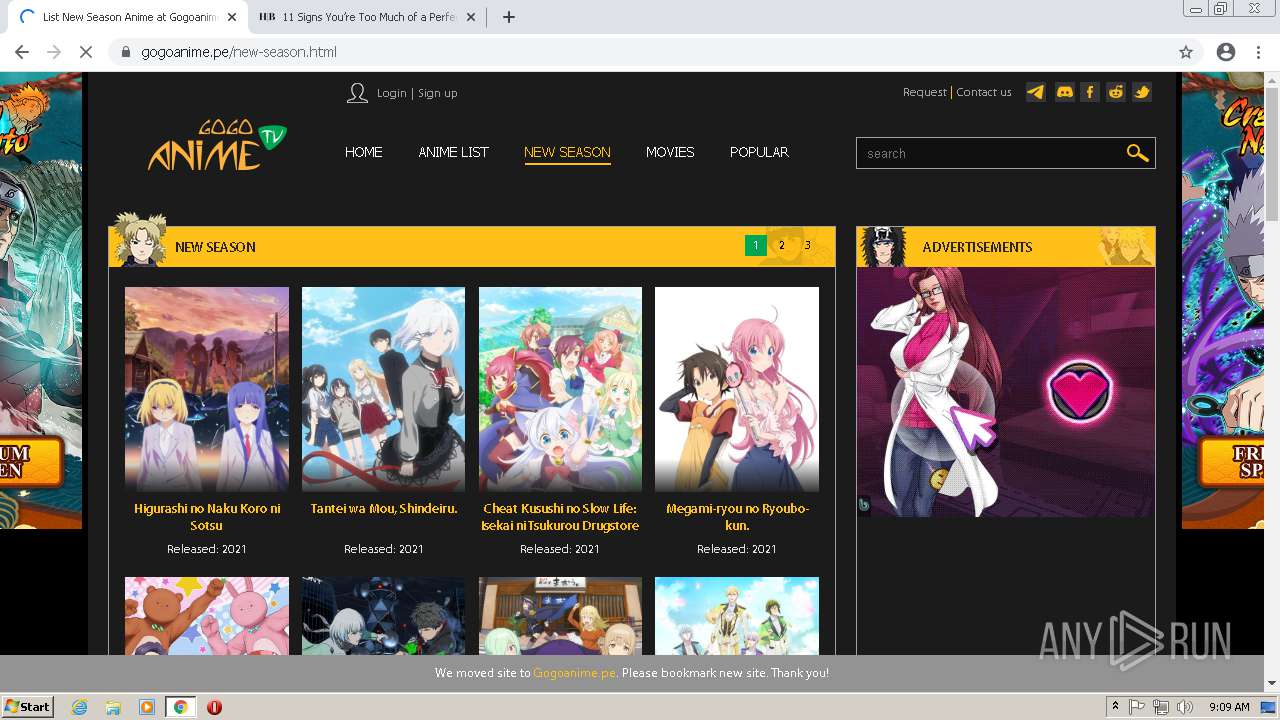The image size is (1280, 720).
Task: Click the Login link
Action: coord(391,93)
